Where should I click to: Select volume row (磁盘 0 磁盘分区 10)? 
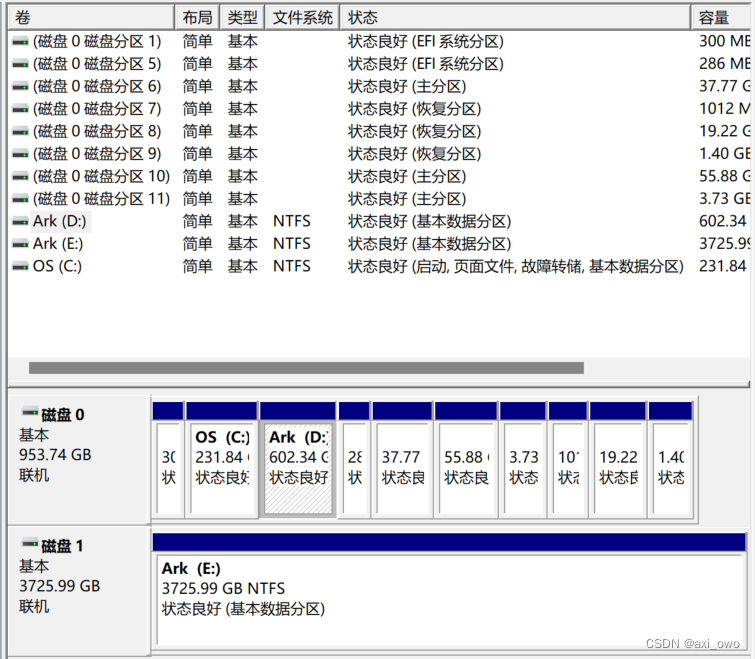click(380, 176)
